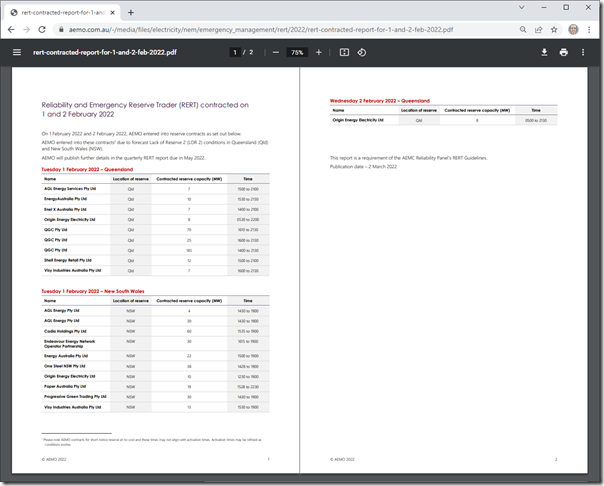
Task: Select the rert-contracted-report browser tab
Action: click(63, 13)
